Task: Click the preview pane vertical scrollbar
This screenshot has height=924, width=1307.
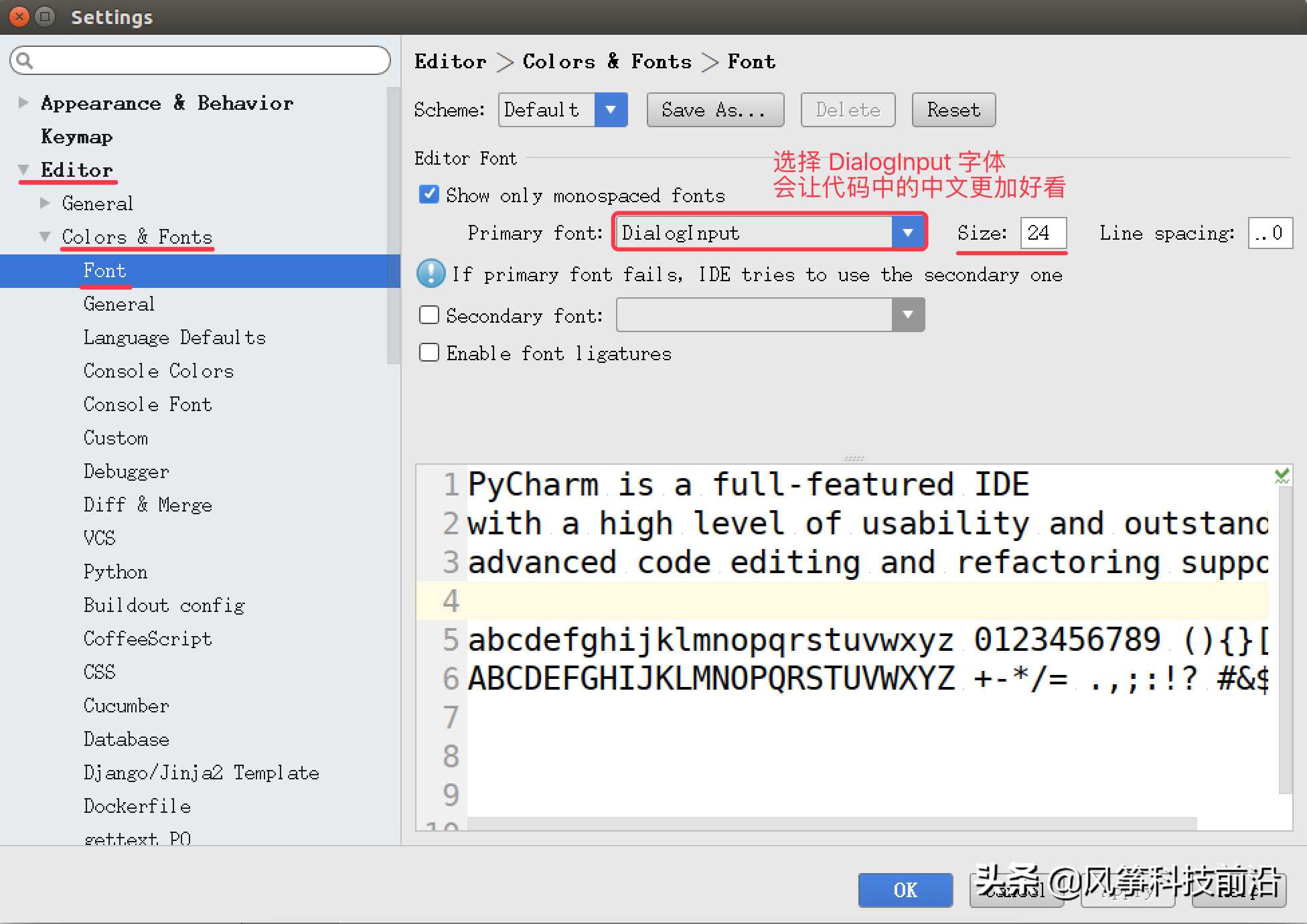Action: [1285, 639]
